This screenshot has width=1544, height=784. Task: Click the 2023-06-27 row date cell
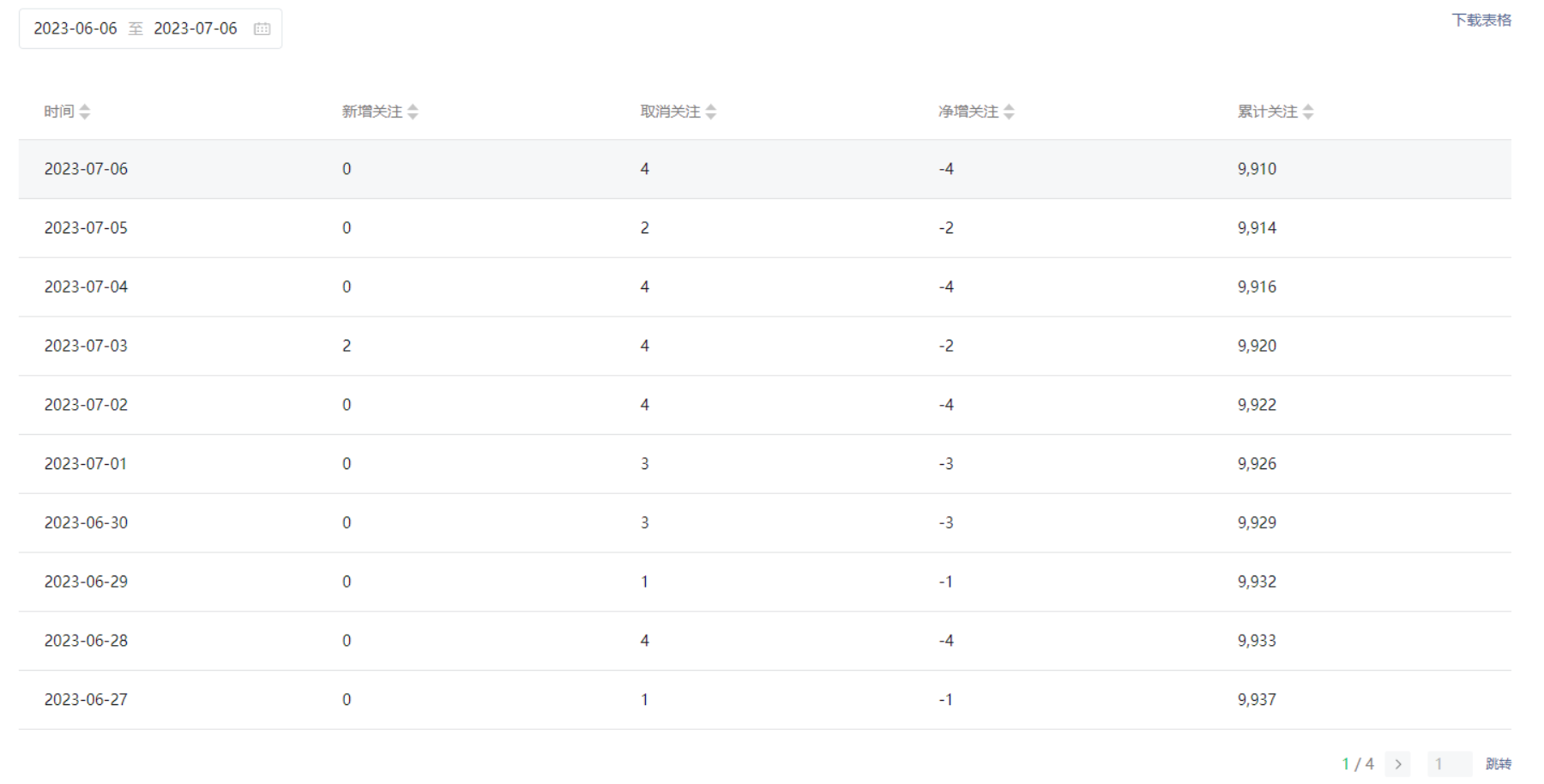pyautogui.click(x=86, y=699)
